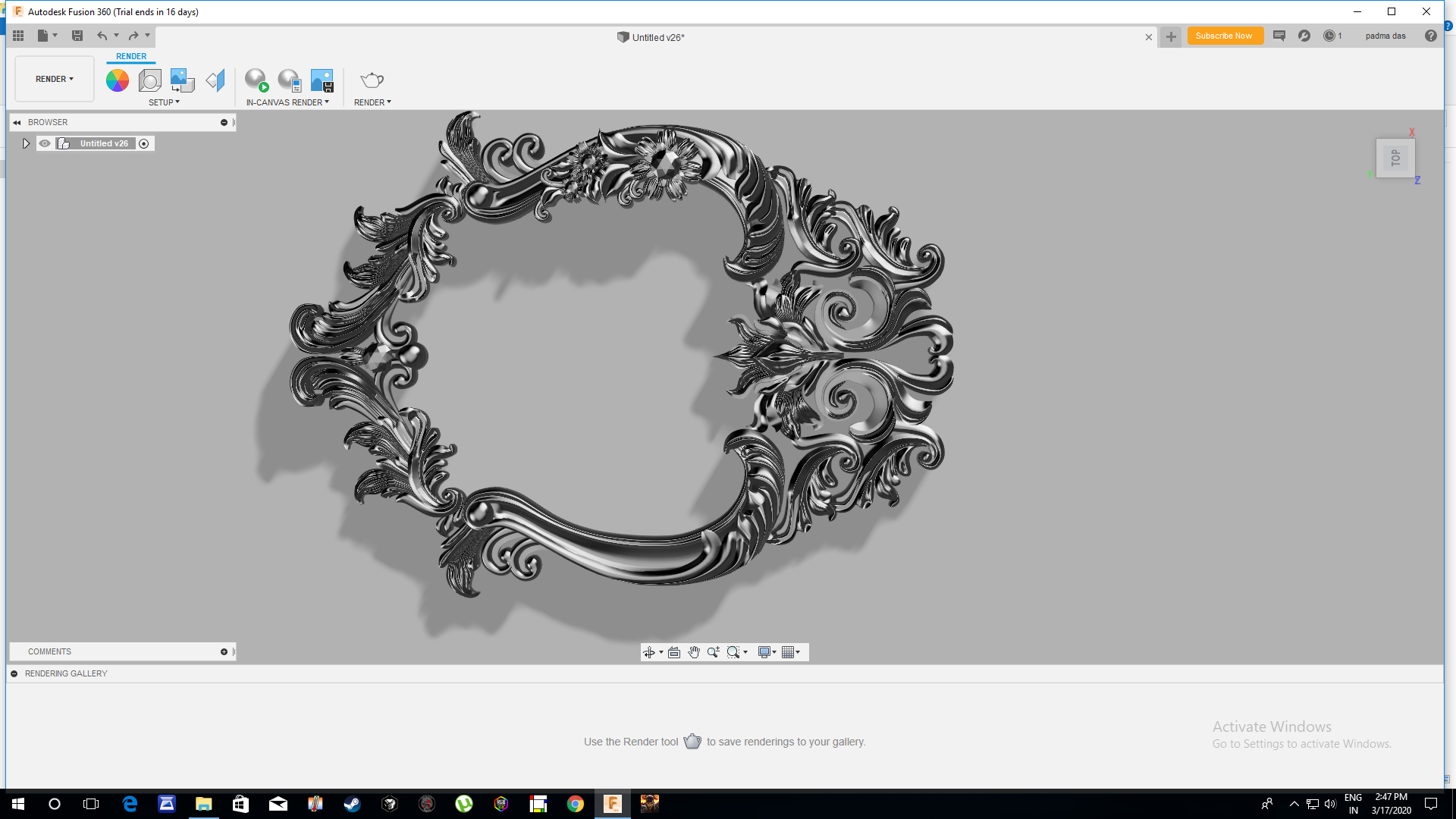Toggle the Browser panel options dot

pyautogui.click(x=224, y=122)
